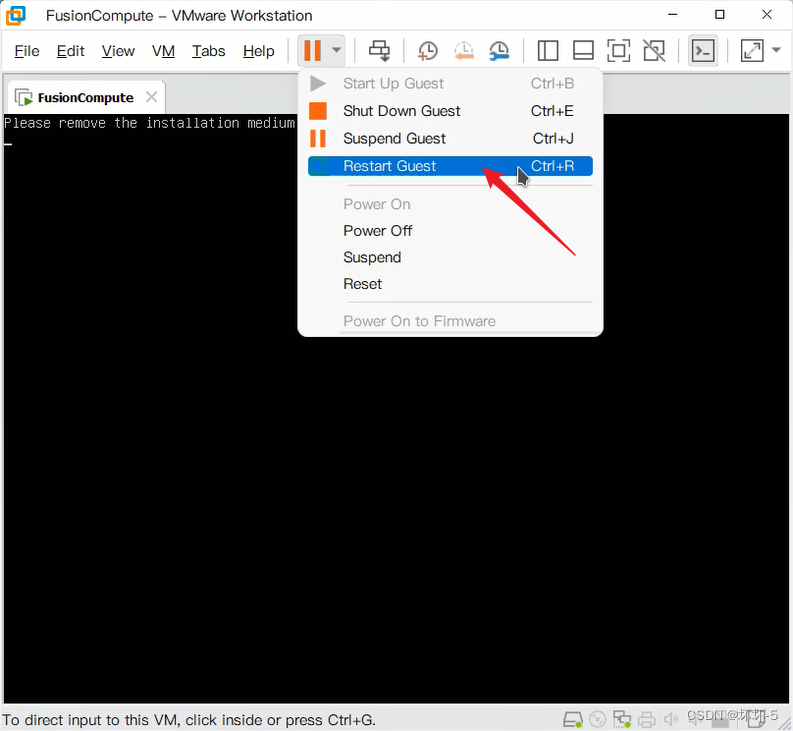This screenshot has height=731, width=793.
Task: Click the stretch guest display icon
Action: [x=752, y=51]
